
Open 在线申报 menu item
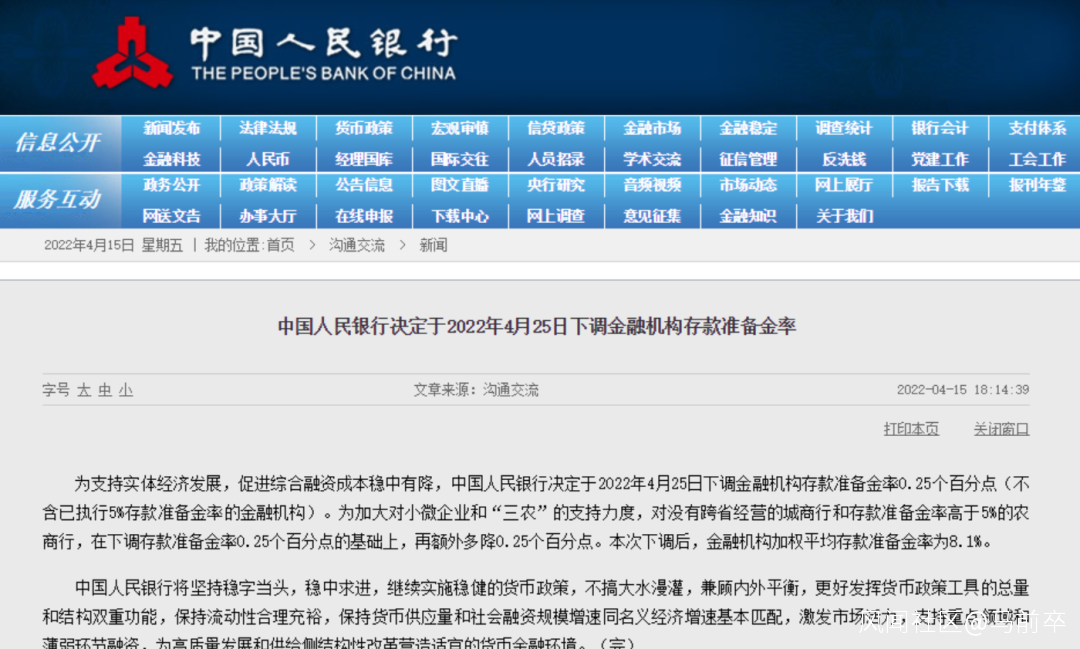(364, 216)
